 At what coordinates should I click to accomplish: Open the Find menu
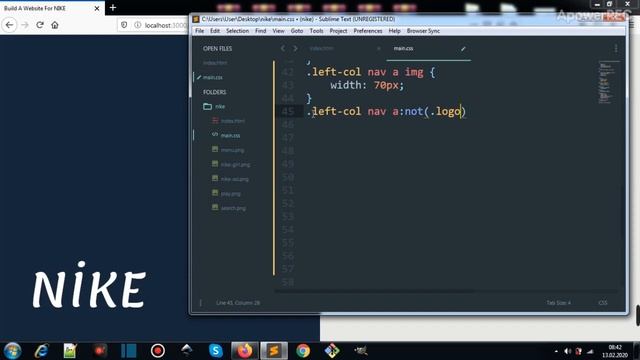260,31
